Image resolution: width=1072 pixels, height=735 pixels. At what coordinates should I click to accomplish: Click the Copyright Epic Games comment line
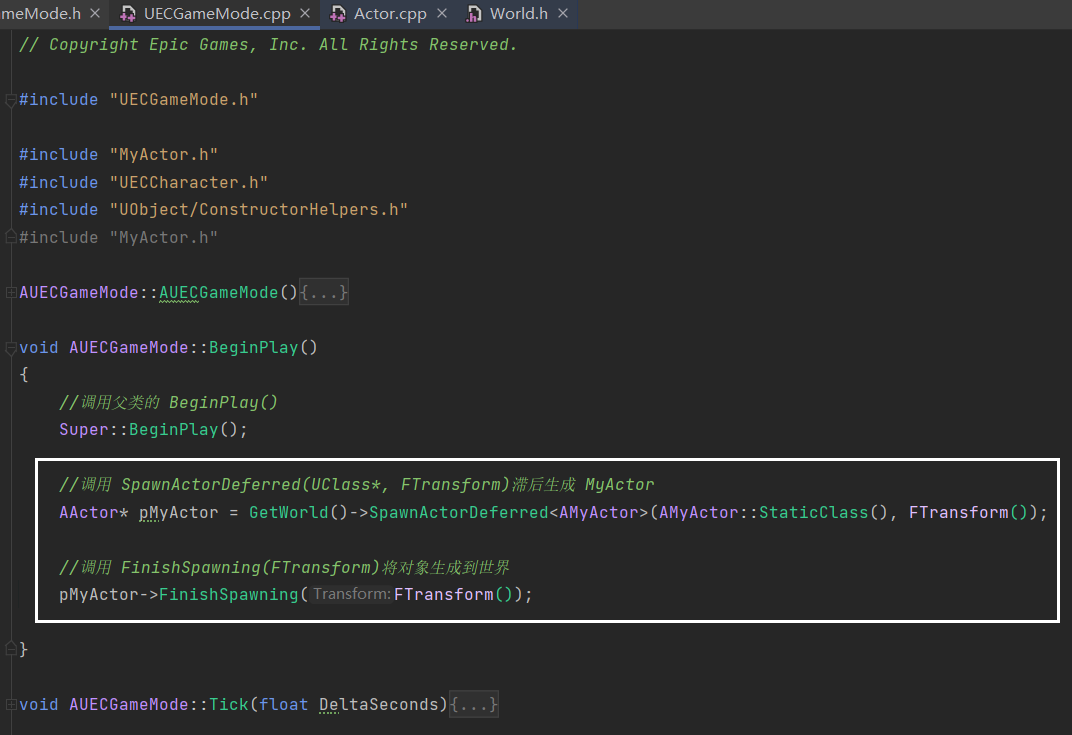(x=268, y=44)
